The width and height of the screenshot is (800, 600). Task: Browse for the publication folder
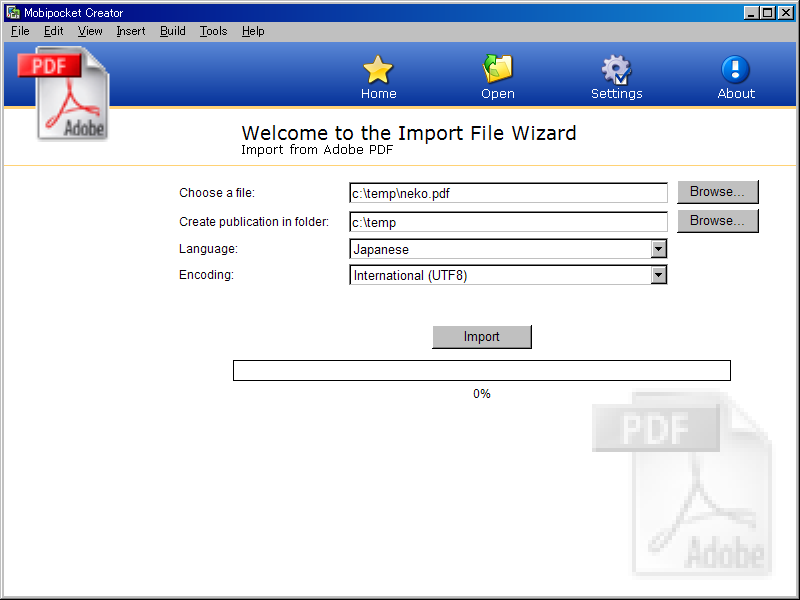click(717, 221)
